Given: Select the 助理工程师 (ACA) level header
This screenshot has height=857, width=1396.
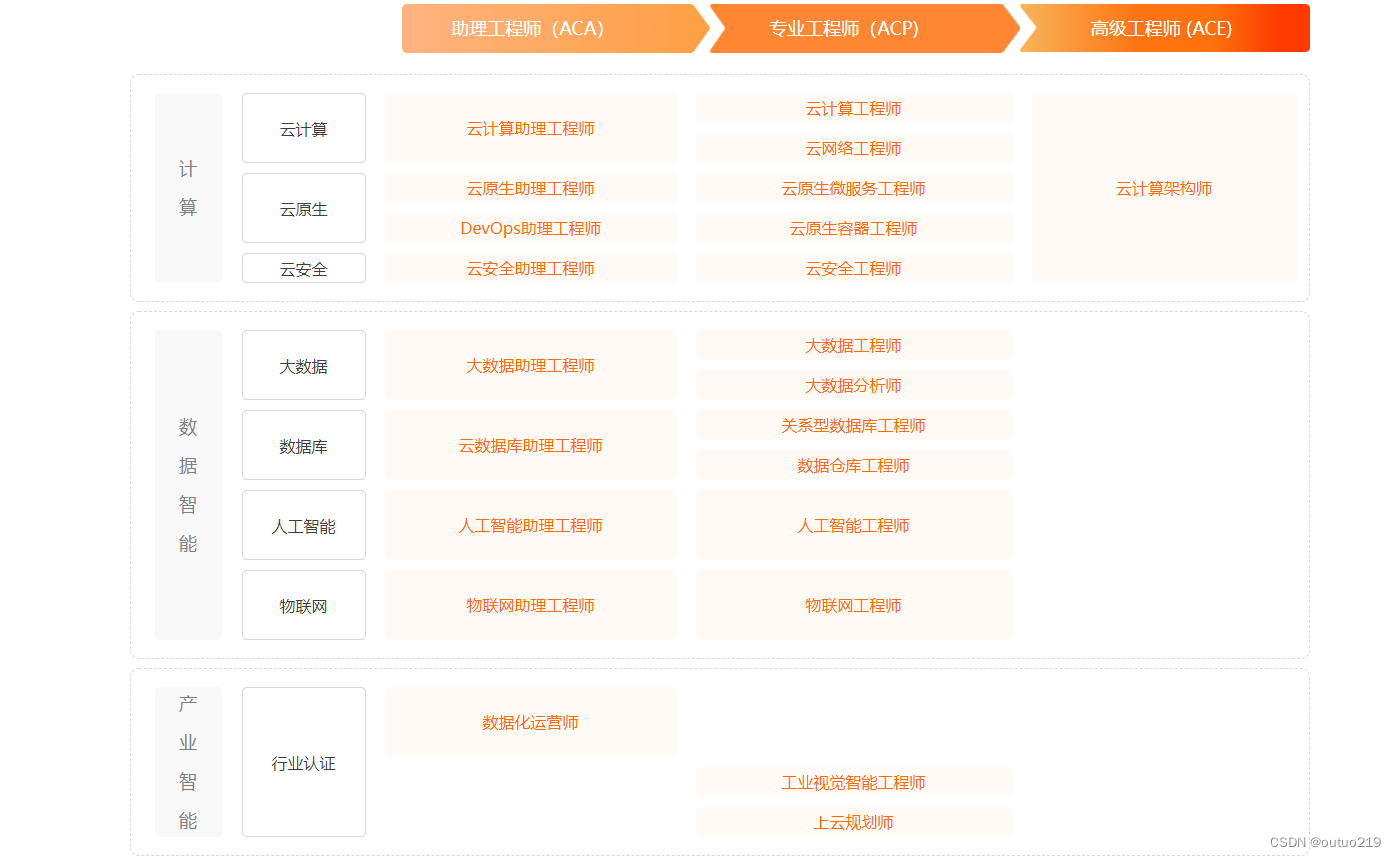Looking at the screenshot, I should pos(555,28).
